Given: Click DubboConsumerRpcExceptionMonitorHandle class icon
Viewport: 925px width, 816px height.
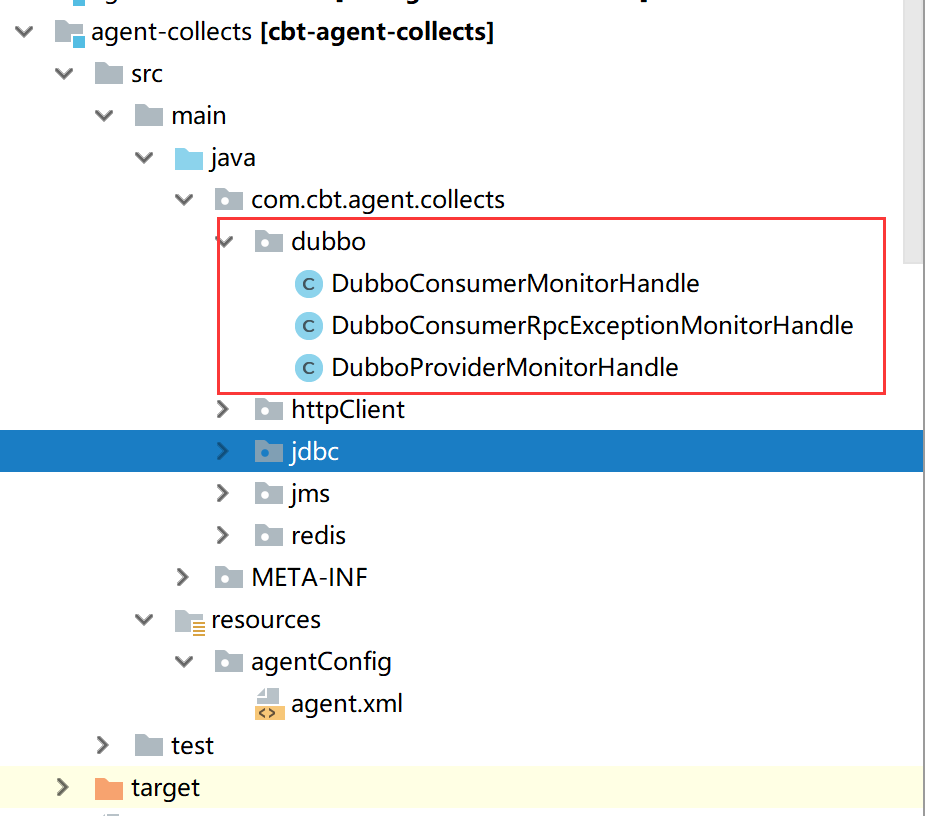Looking at the screenshot, I should pos(309,326).
